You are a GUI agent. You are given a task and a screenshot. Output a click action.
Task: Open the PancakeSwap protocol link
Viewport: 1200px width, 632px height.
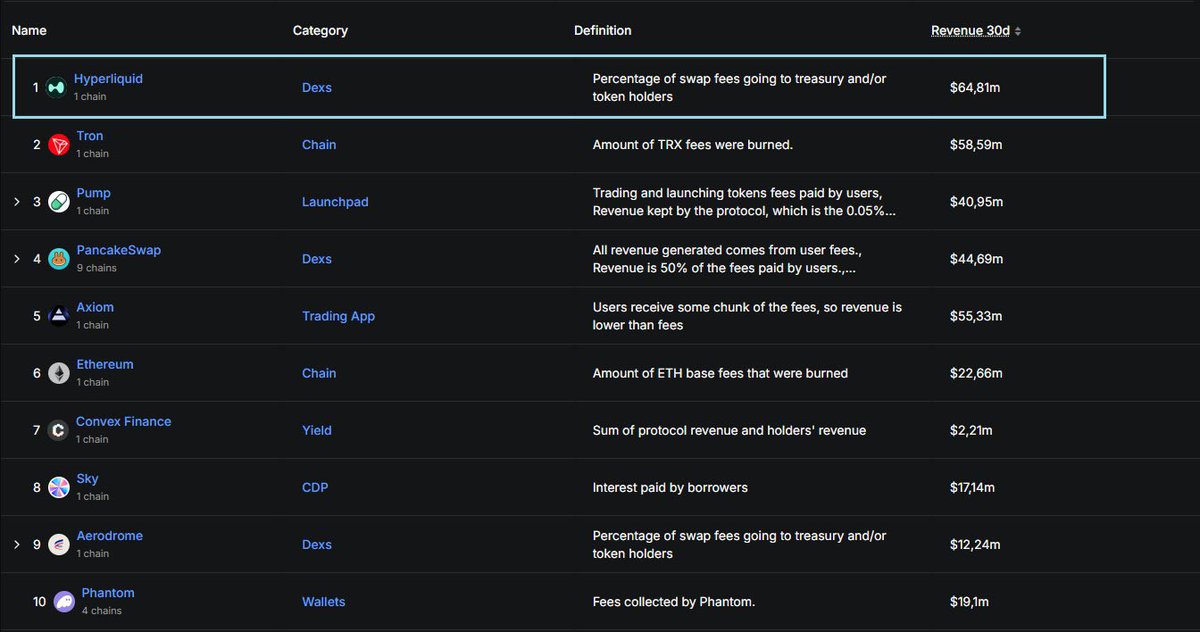[118, 250]
